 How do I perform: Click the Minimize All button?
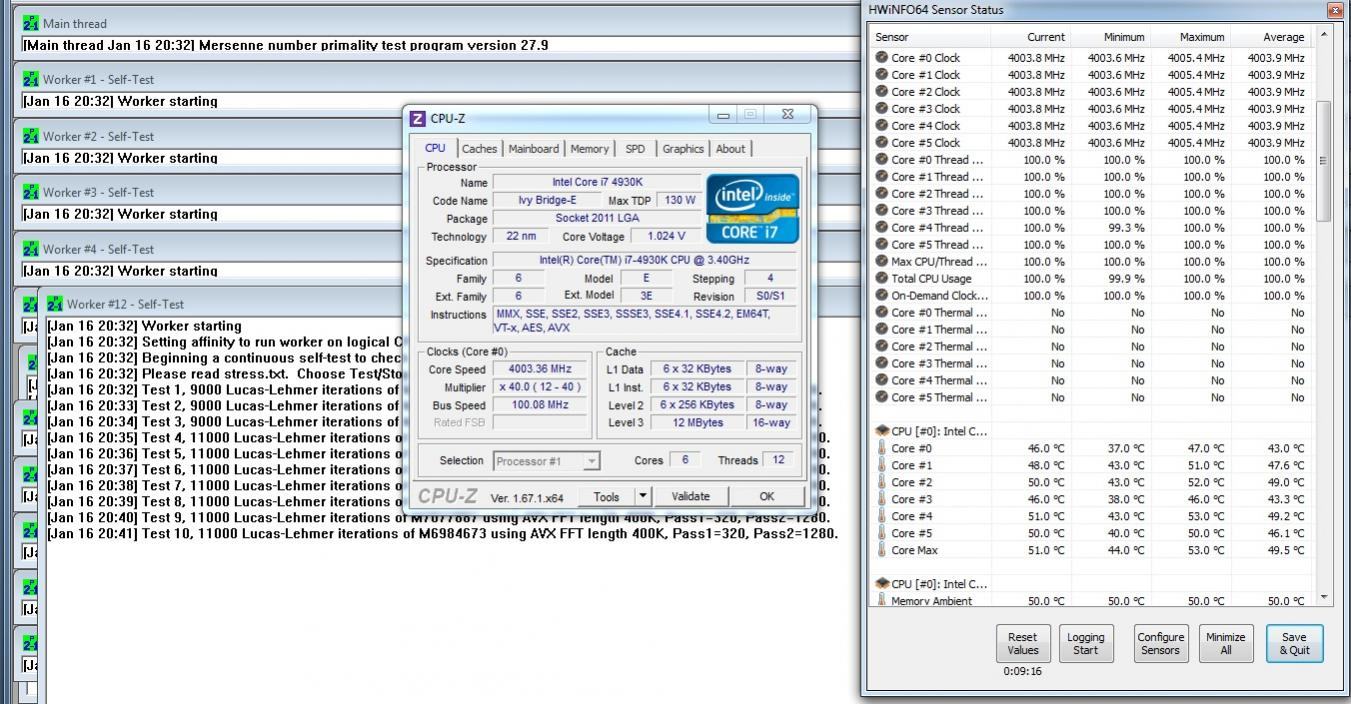tap(1225, 643)
